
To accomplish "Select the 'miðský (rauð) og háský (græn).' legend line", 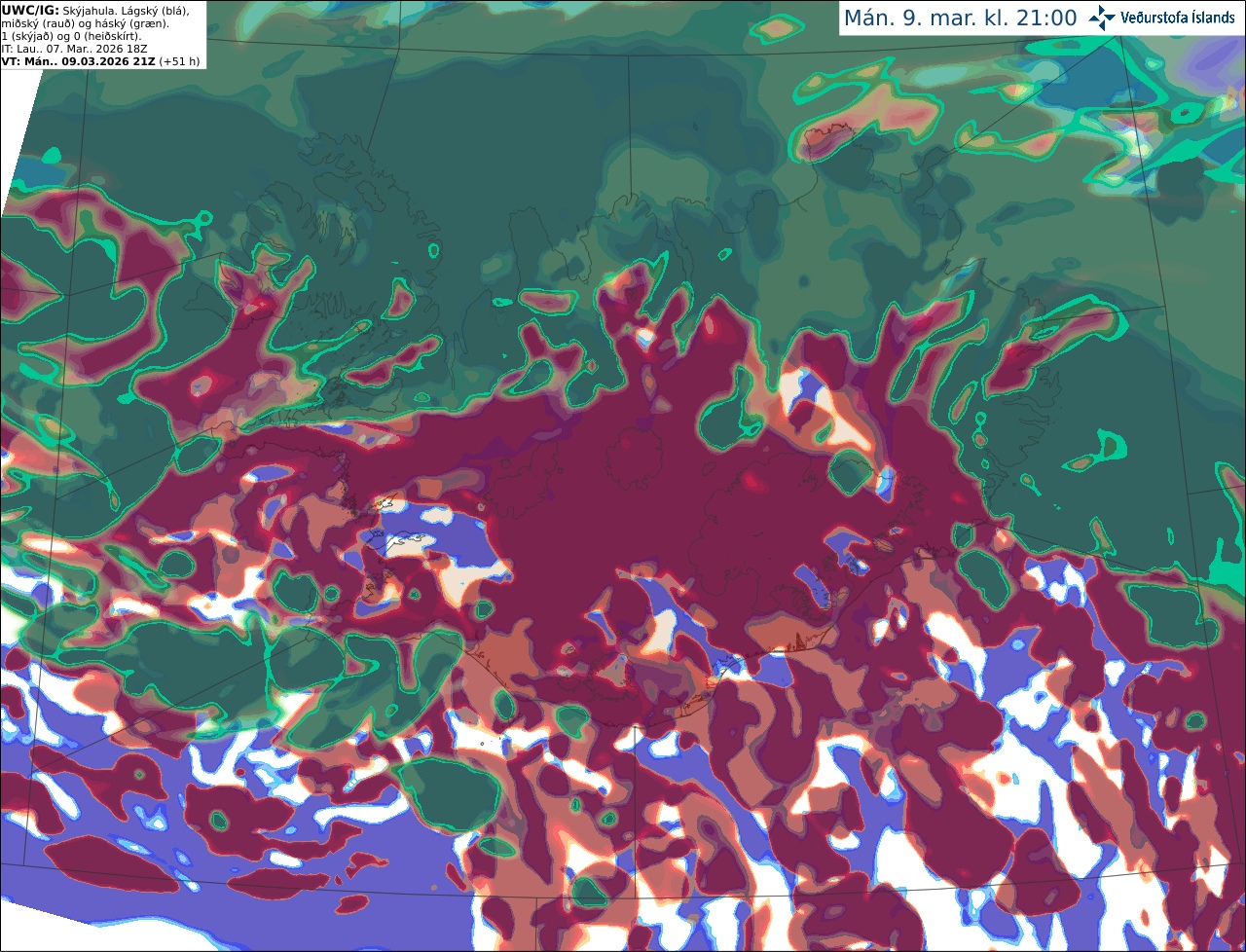I will click(x=85, y=22).
